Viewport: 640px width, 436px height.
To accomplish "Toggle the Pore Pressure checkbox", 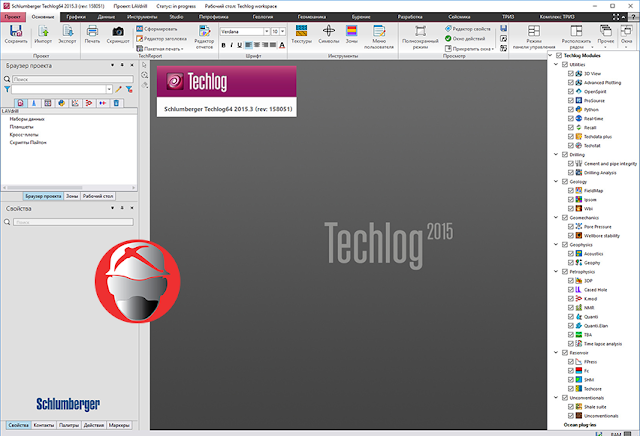I will pos(571,227).
